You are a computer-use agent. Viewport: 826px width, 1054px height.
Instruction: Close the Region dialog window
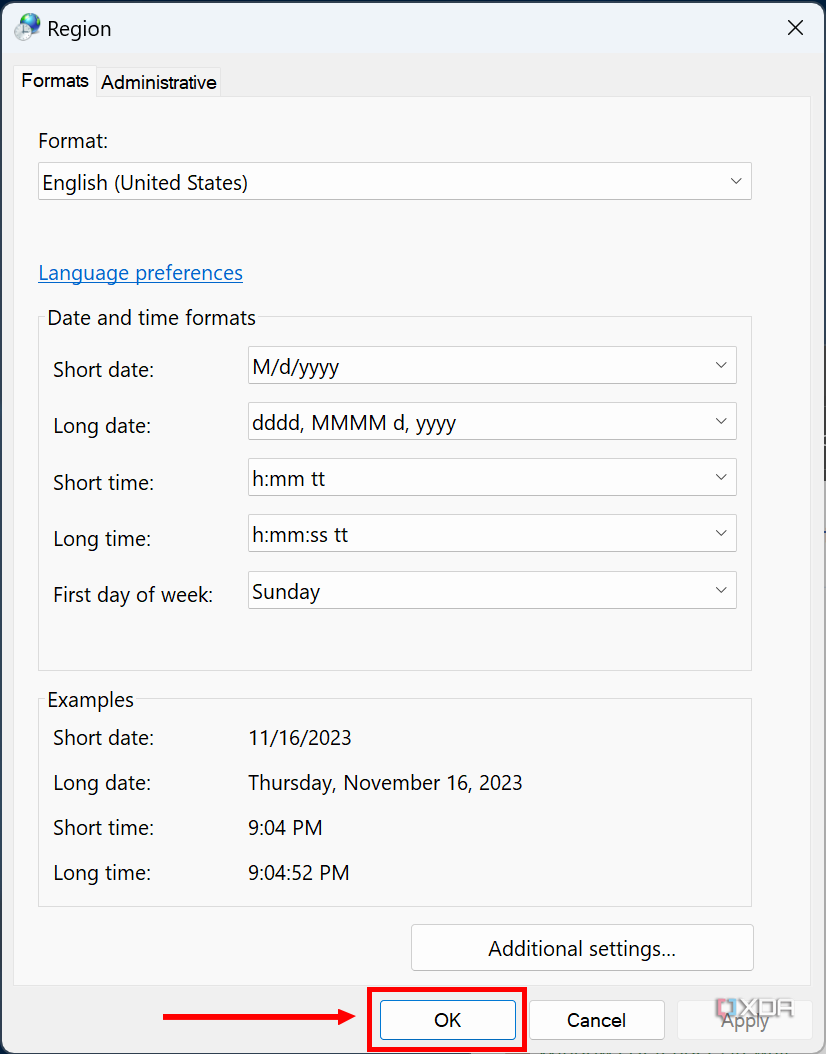pos(795,28)
